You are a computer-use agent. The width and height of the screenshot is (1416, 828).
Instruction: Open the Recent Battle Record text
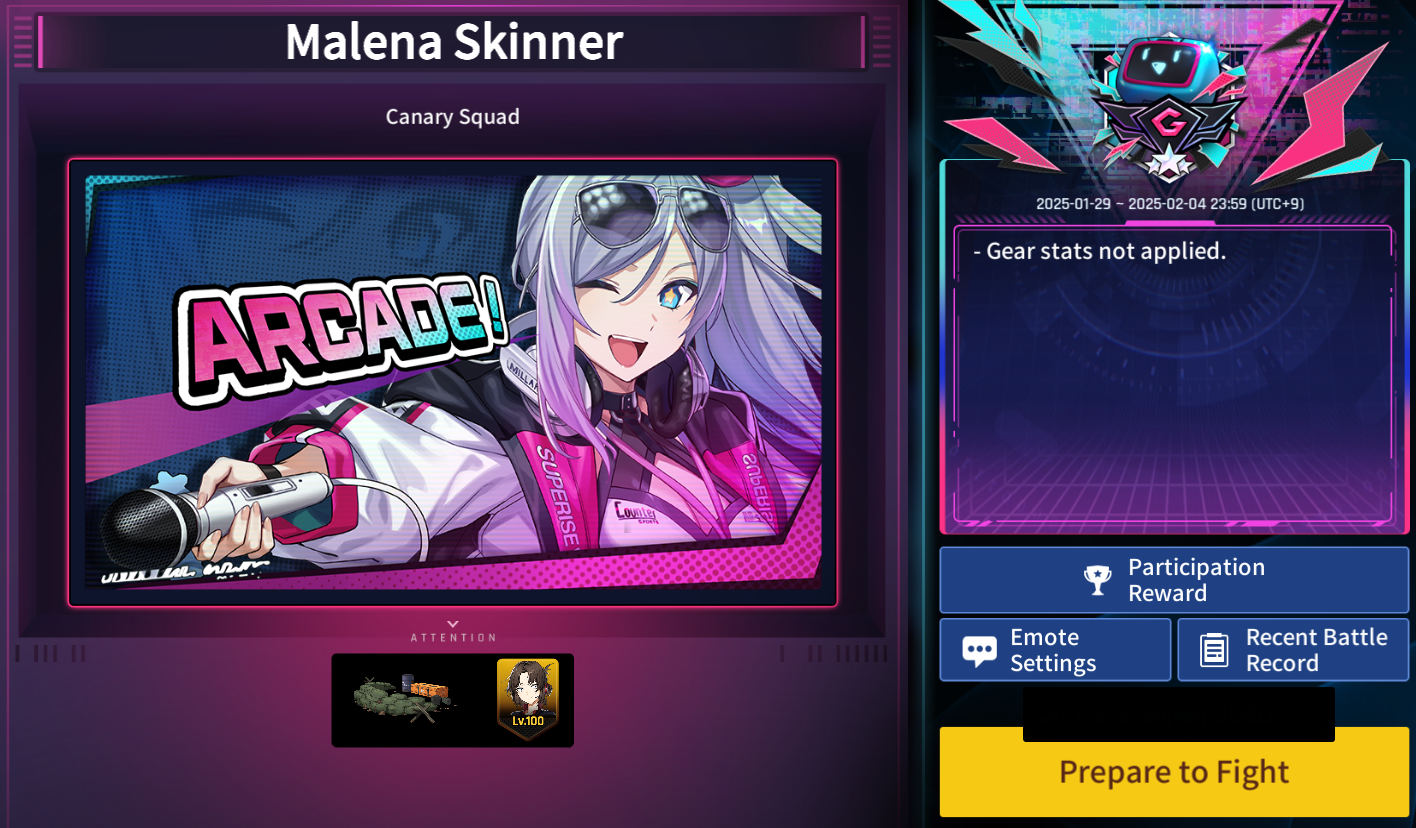pyautogui.click(x=1316, y=650)
